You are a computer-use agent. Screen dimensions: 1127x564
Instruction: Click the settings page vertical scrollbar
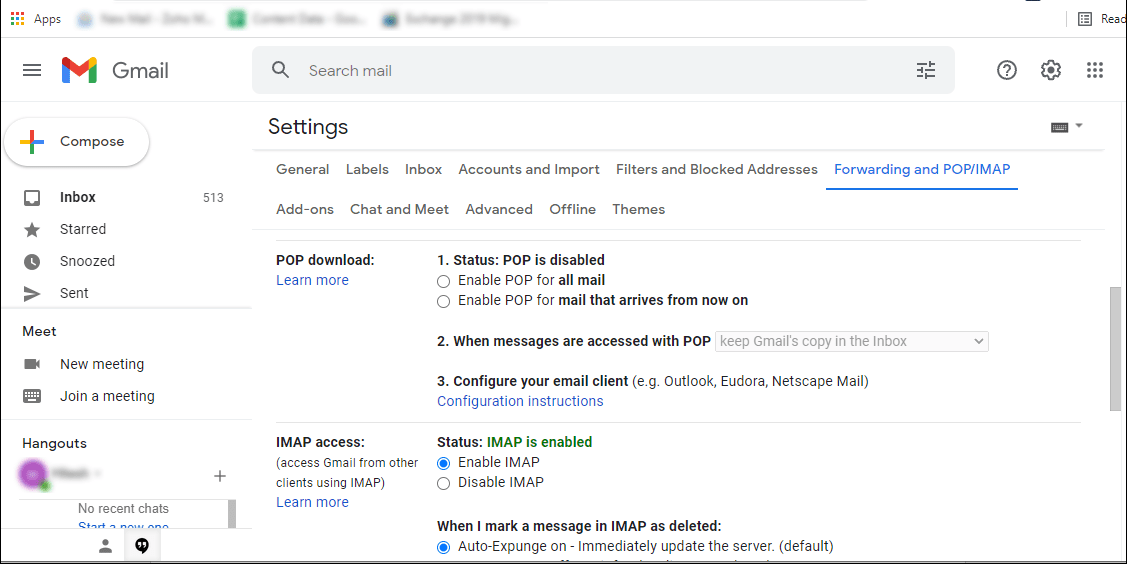[x=1116, y=348]
